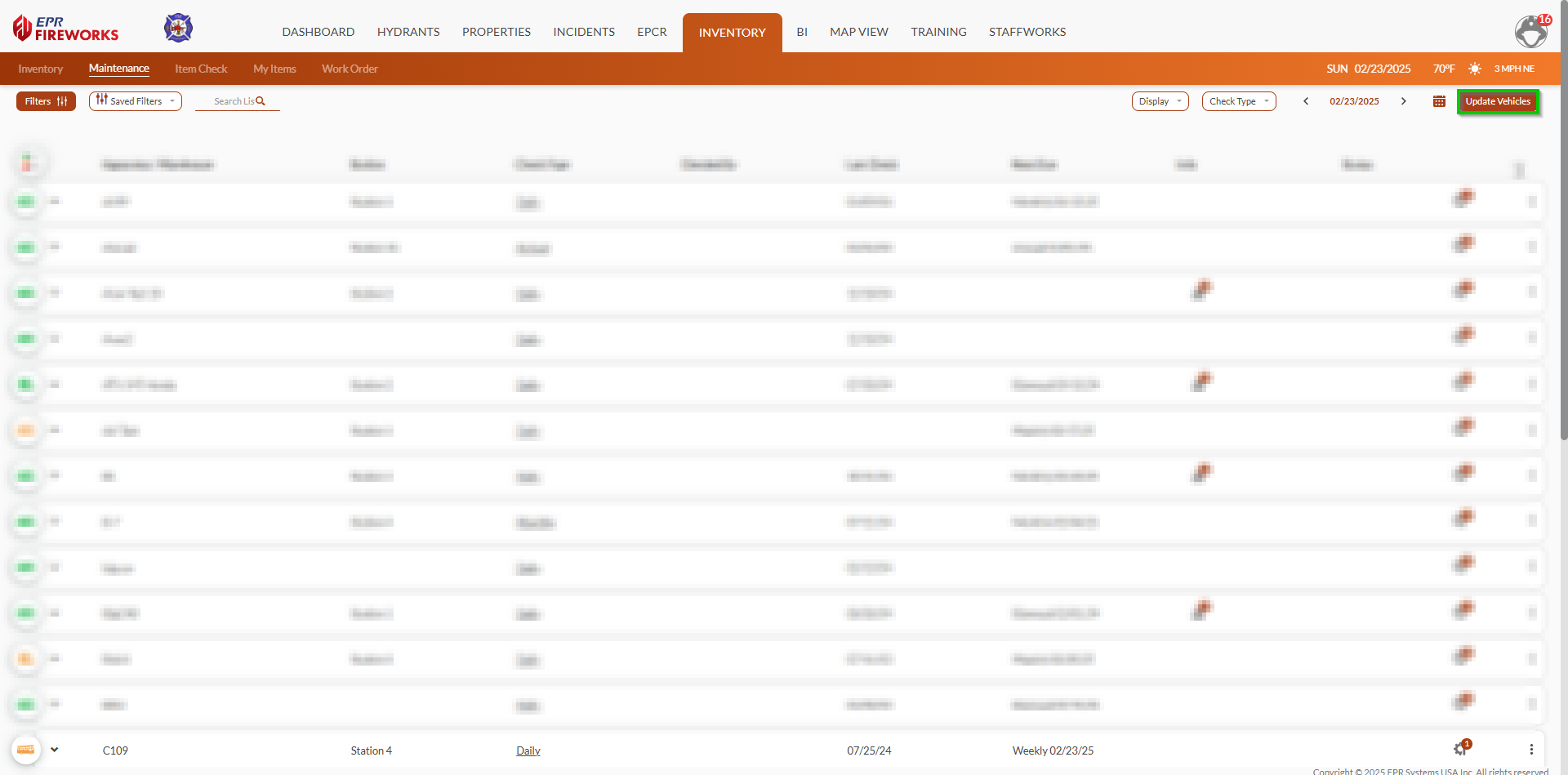1568x775 pixels.
Task: Click the Filters button
Action: click(46, 101)
